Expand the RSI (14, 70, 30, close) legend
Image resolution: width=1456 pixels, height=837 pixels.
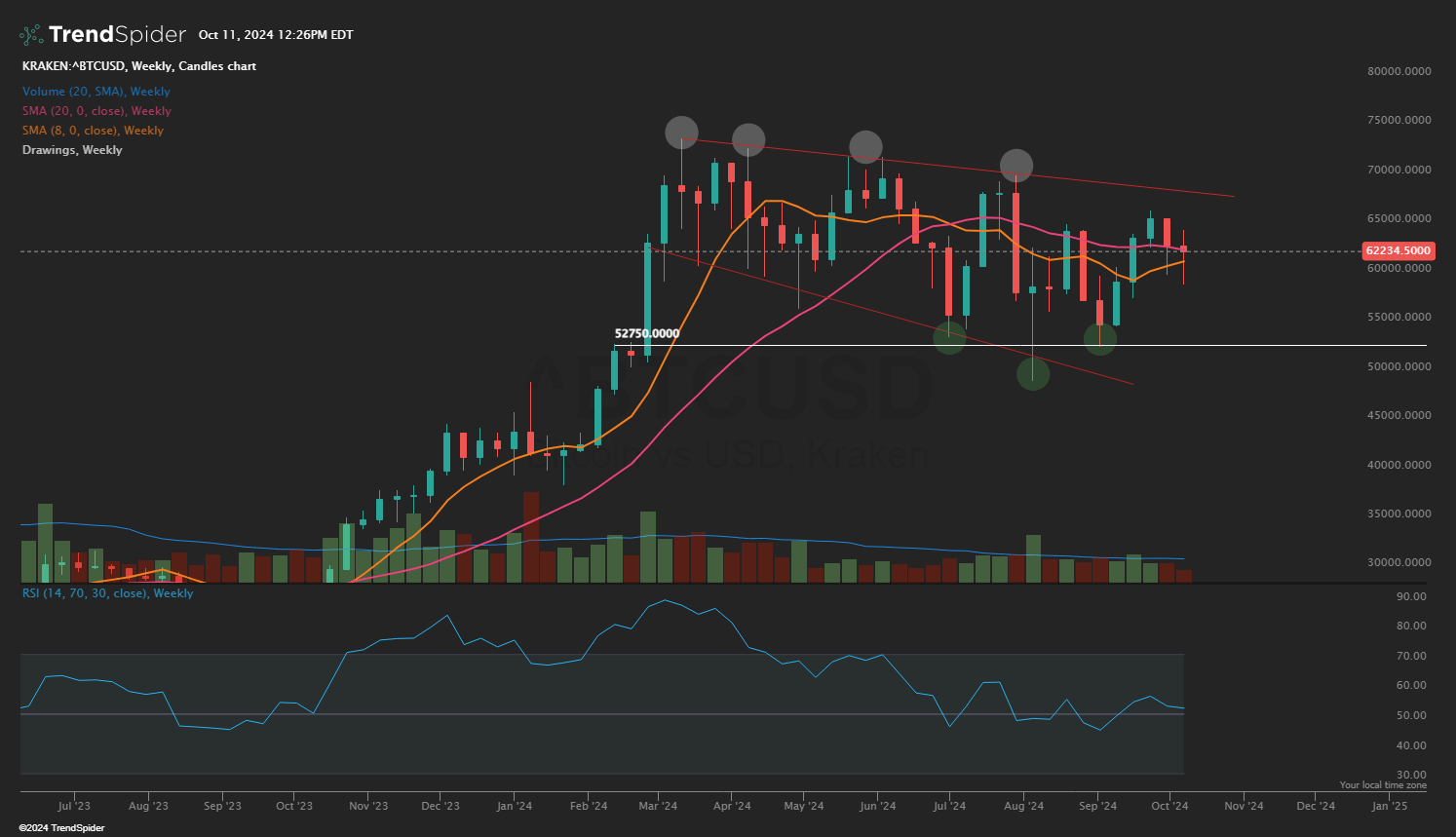click(107, 592)
